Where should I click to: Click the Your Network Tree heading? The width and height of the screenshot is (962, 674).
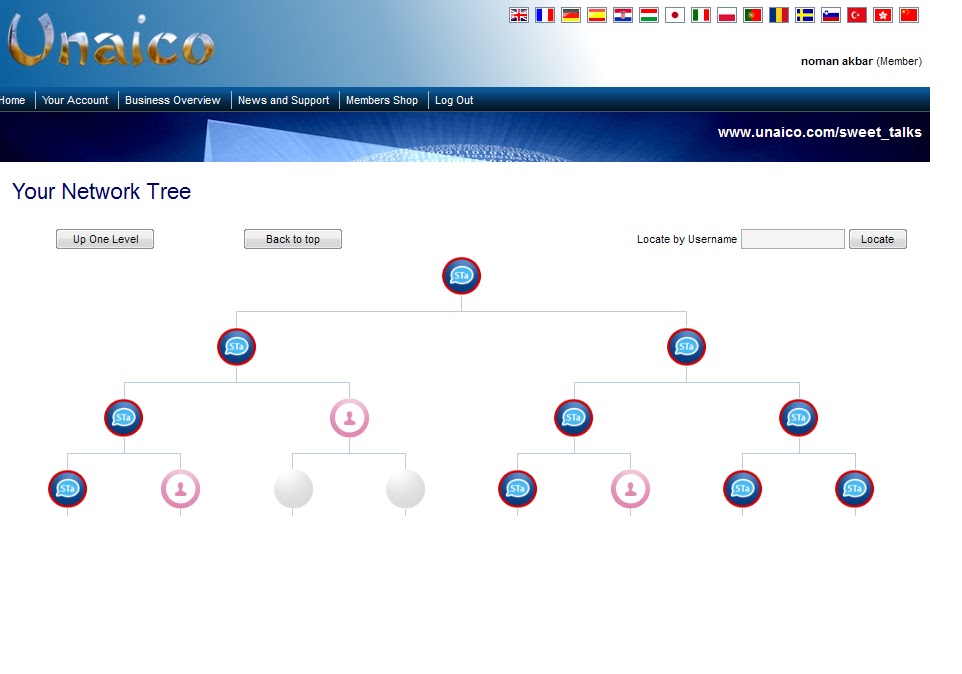[x=101, y=191]
